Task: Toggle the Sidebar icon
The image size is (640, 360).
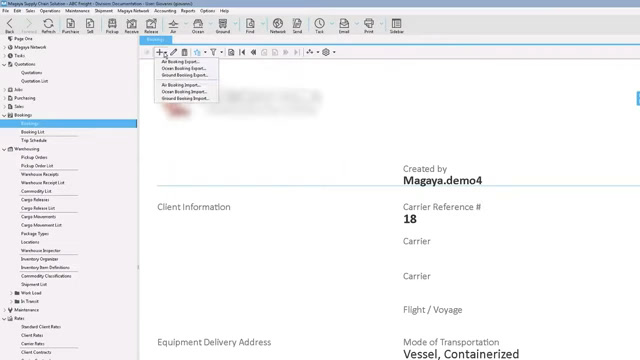Action: coord(396,24)
